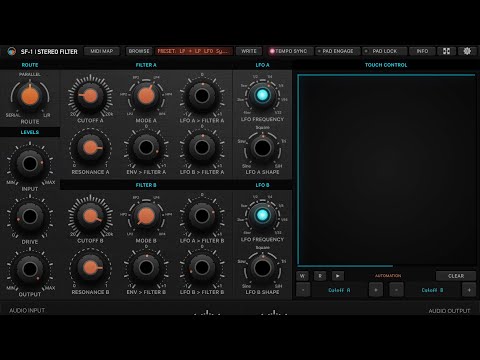
Task: Click the preset name display
Action: tap(194, 51)
